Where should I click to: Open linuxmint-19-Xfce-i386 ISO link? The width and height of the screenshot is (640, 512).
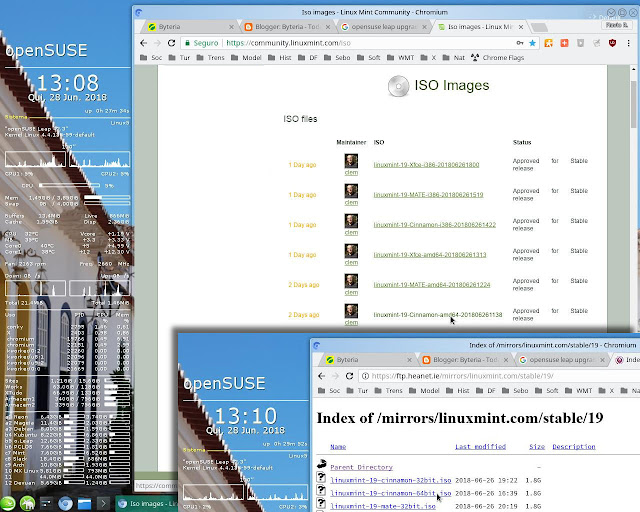(426, 165)
